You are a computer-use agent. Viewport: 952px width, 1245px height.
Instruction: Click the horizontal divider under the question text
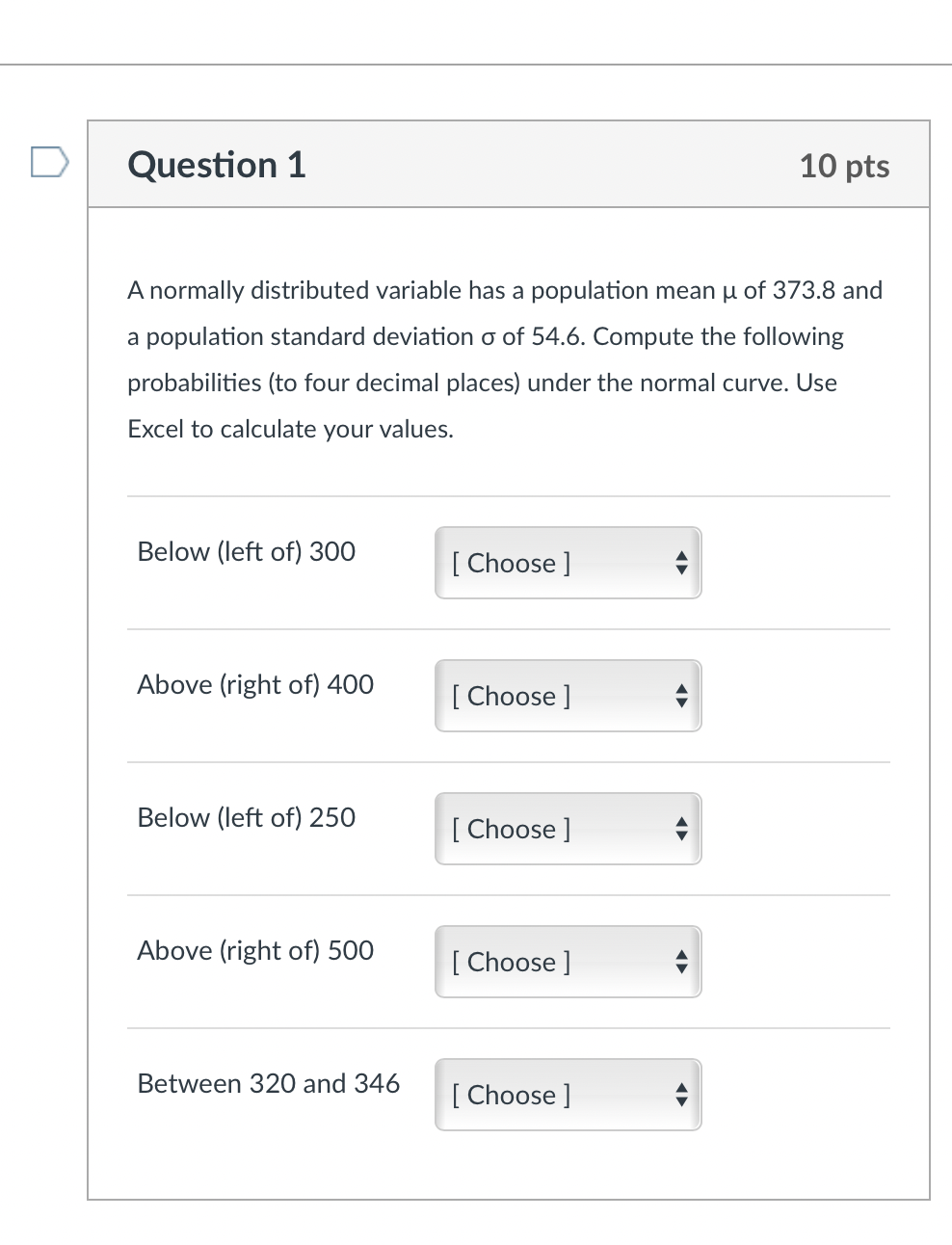[509, 496]
